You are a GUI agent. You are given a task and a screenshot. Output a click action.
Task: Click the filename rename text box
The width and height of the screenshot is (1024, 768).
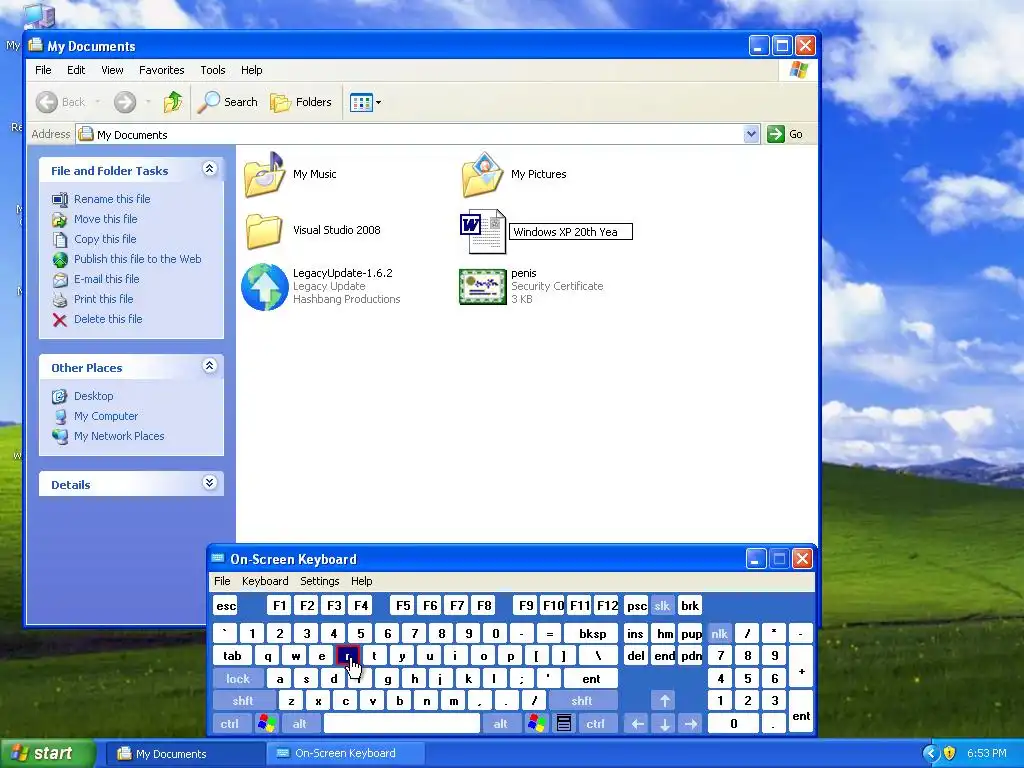[x=571, y=232]
